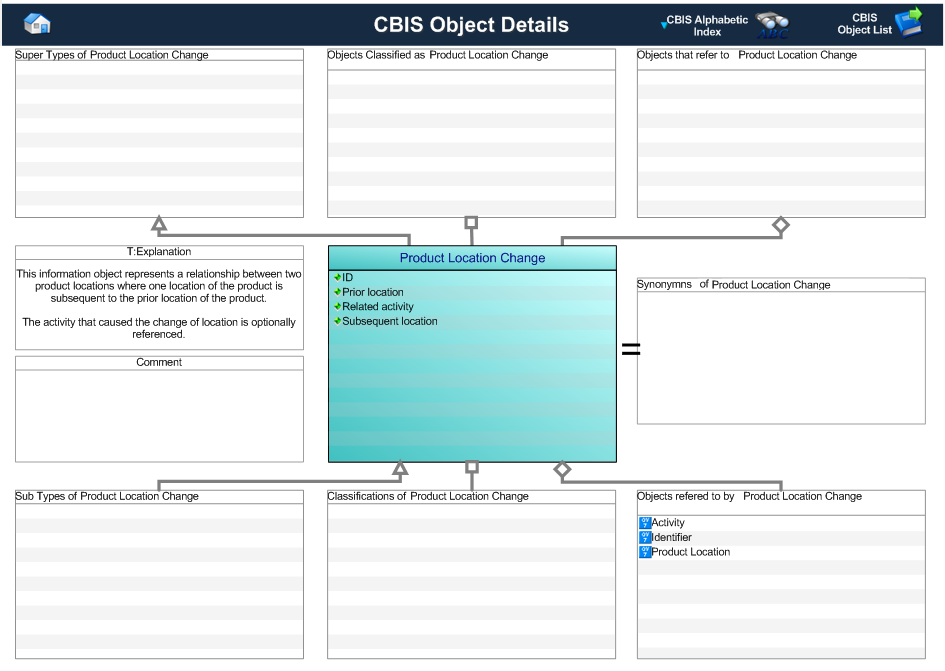Screen dimensions: 945x671
Task: Click the T:Explanation header
Action: pos(159,252)
